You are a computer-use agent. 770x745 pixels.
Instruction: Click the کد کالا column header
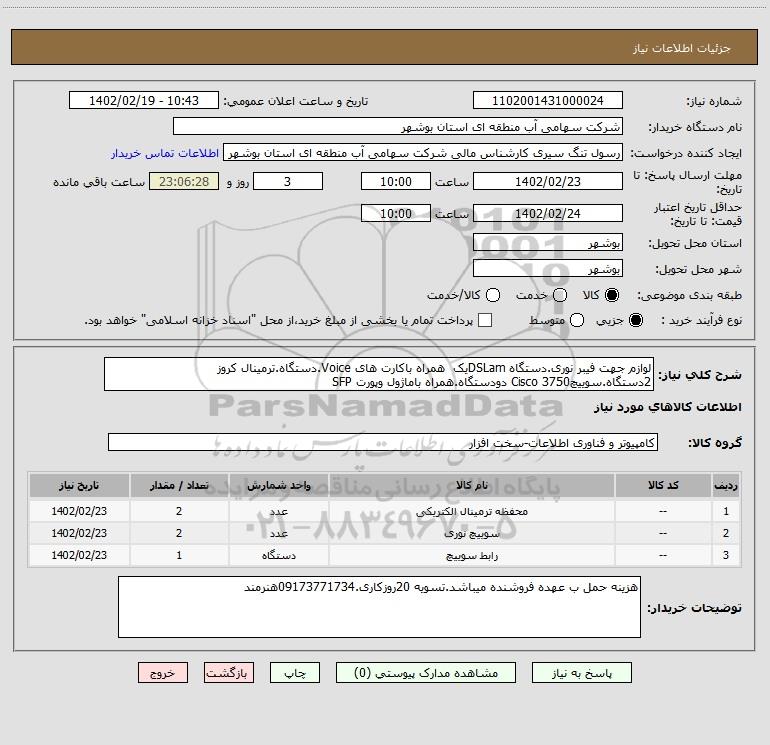(x=663, y=485)
